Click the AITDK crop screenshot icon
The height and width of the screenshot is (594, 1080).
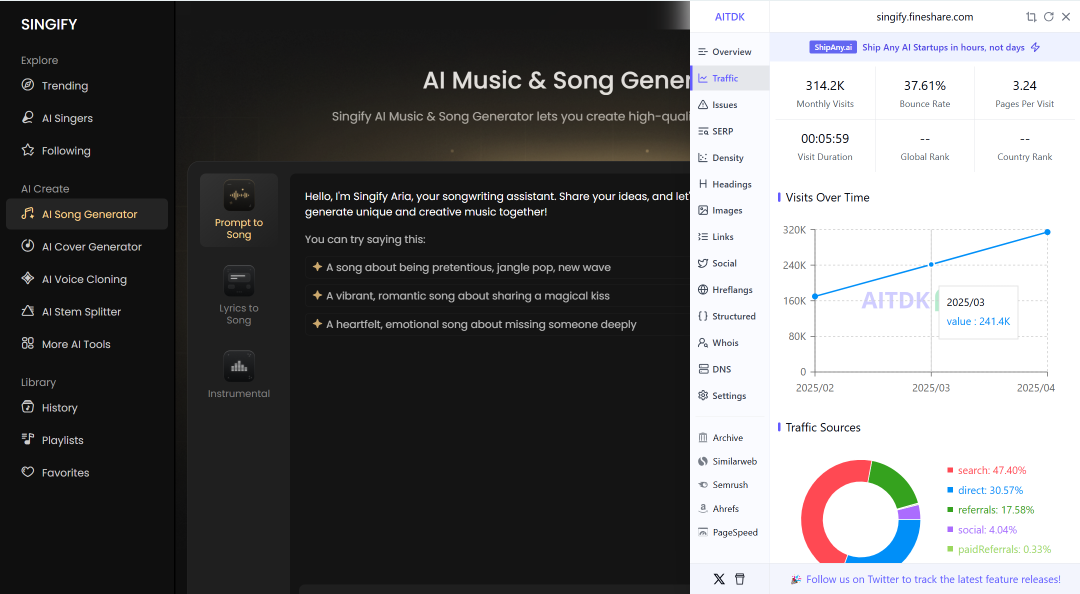click(1031, 17)
